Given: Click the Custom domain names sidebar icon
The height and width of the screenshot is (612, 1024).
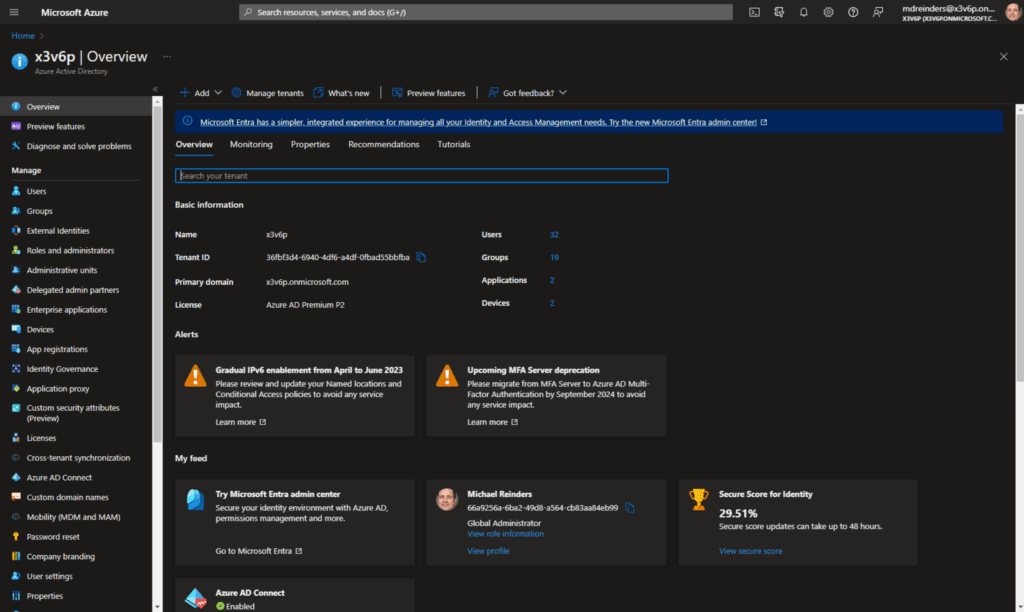Looking at the screenshot, I should [16, 497].
